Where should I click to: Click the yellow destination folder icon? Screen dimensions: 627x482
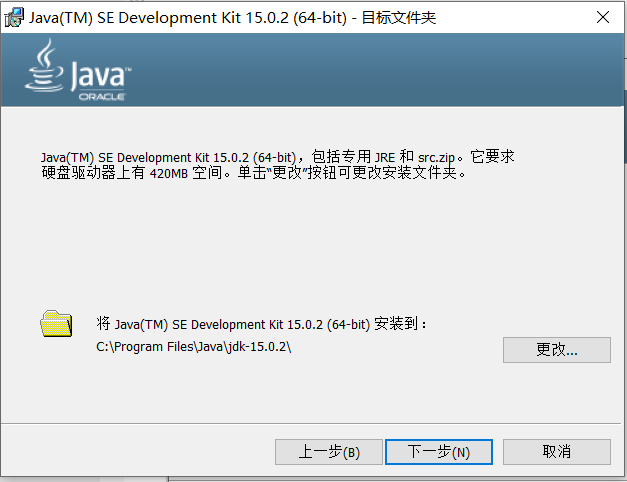[56, 324]
